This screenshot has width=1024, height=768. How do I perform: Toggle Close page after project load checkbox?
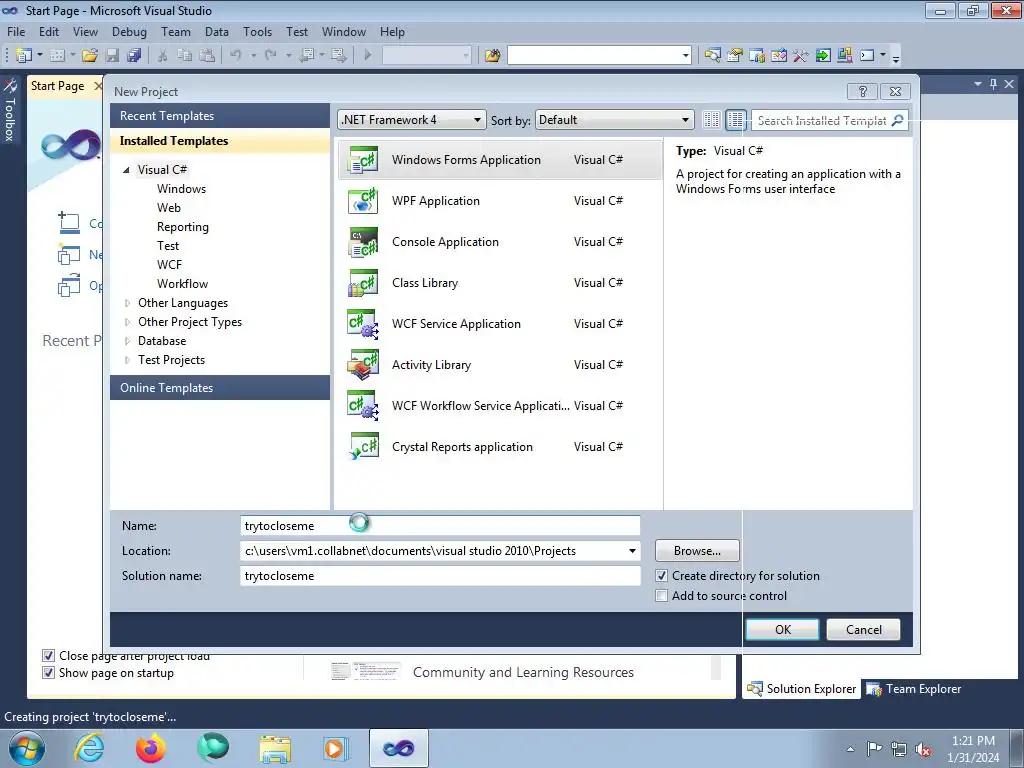[48, 656]
